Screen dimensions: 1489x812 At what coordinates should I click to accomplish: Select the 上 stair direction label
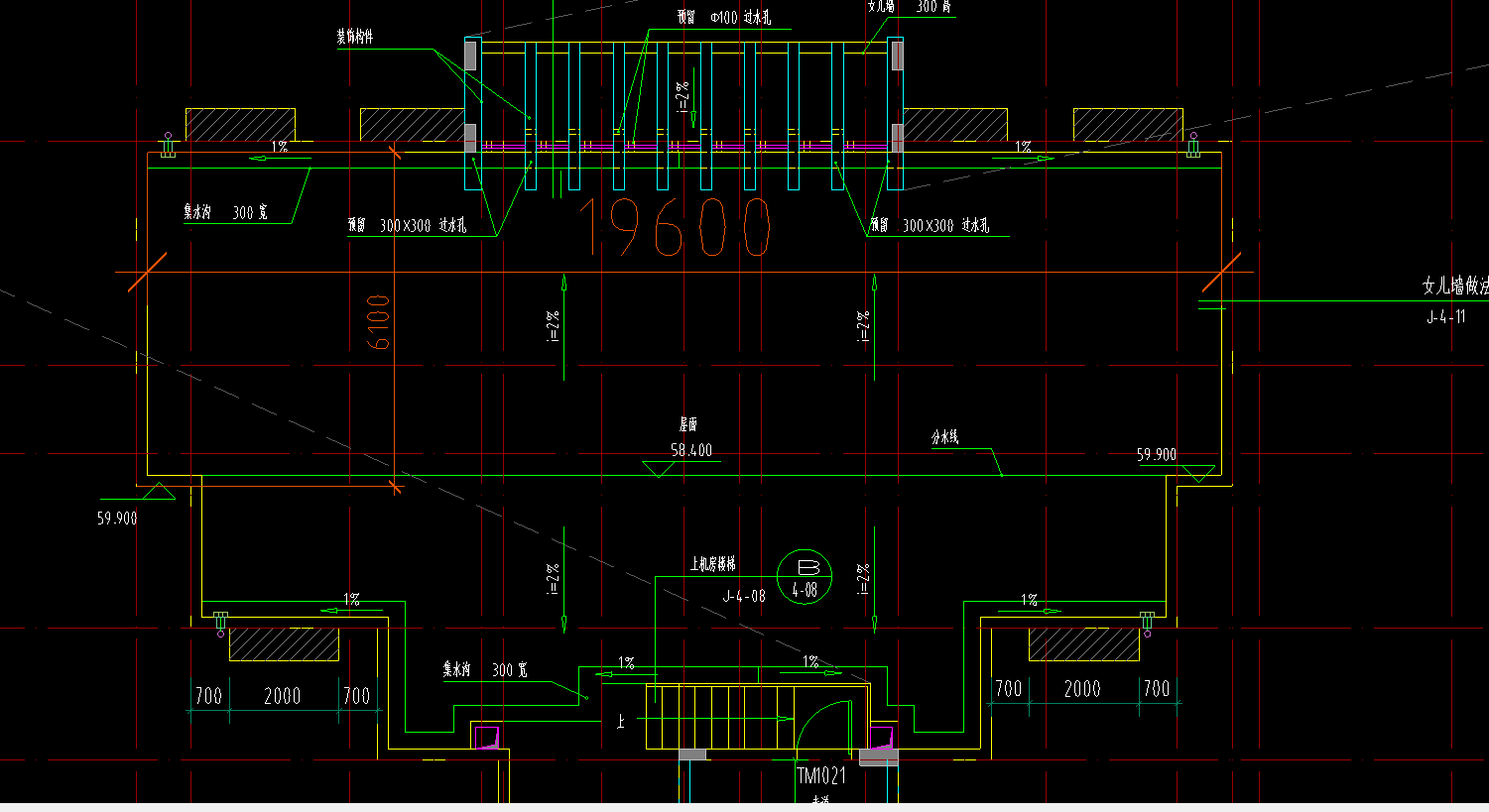point(621,722)
